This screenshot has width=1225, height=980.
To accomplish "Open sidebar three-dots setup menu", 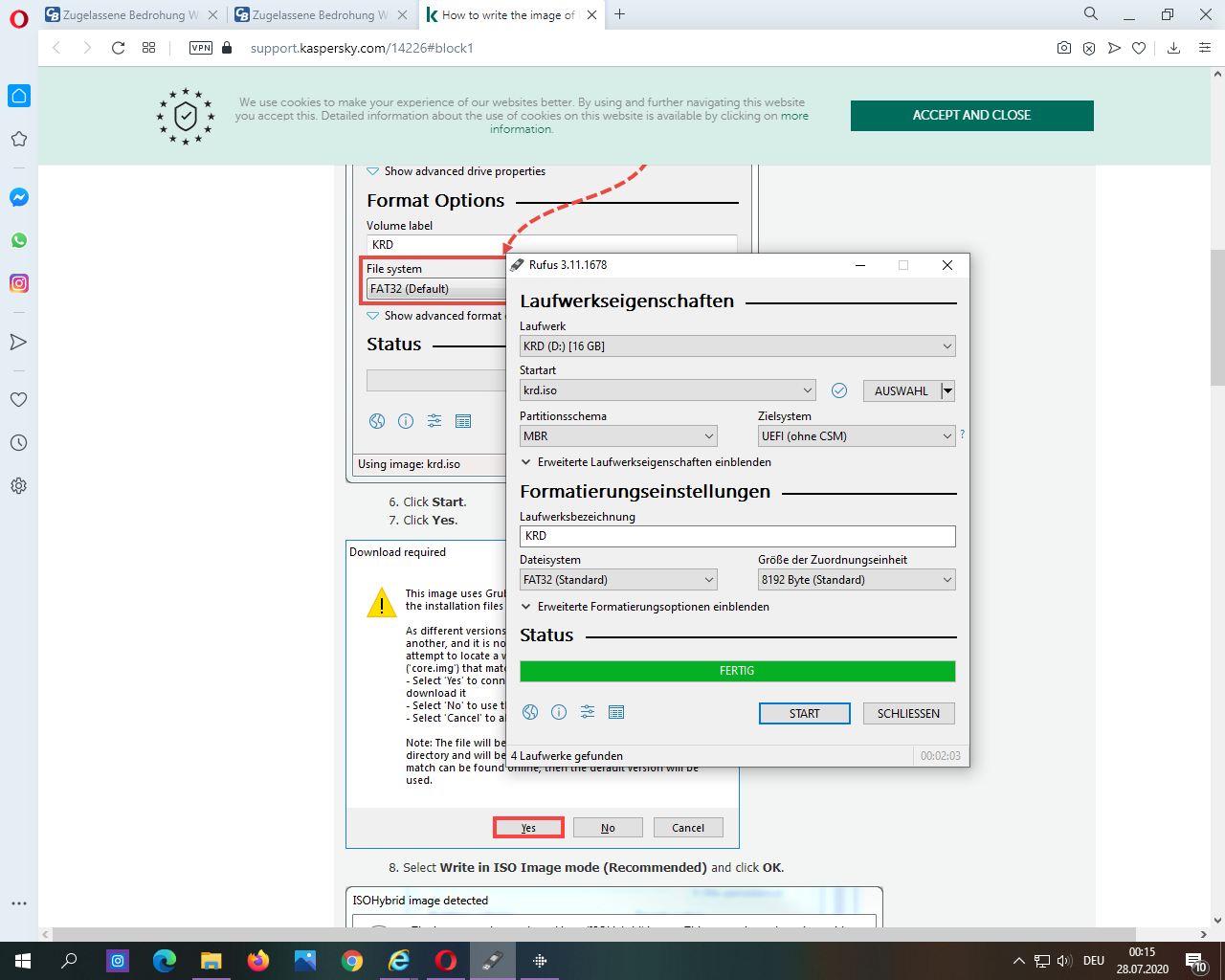I will point(19,903).
